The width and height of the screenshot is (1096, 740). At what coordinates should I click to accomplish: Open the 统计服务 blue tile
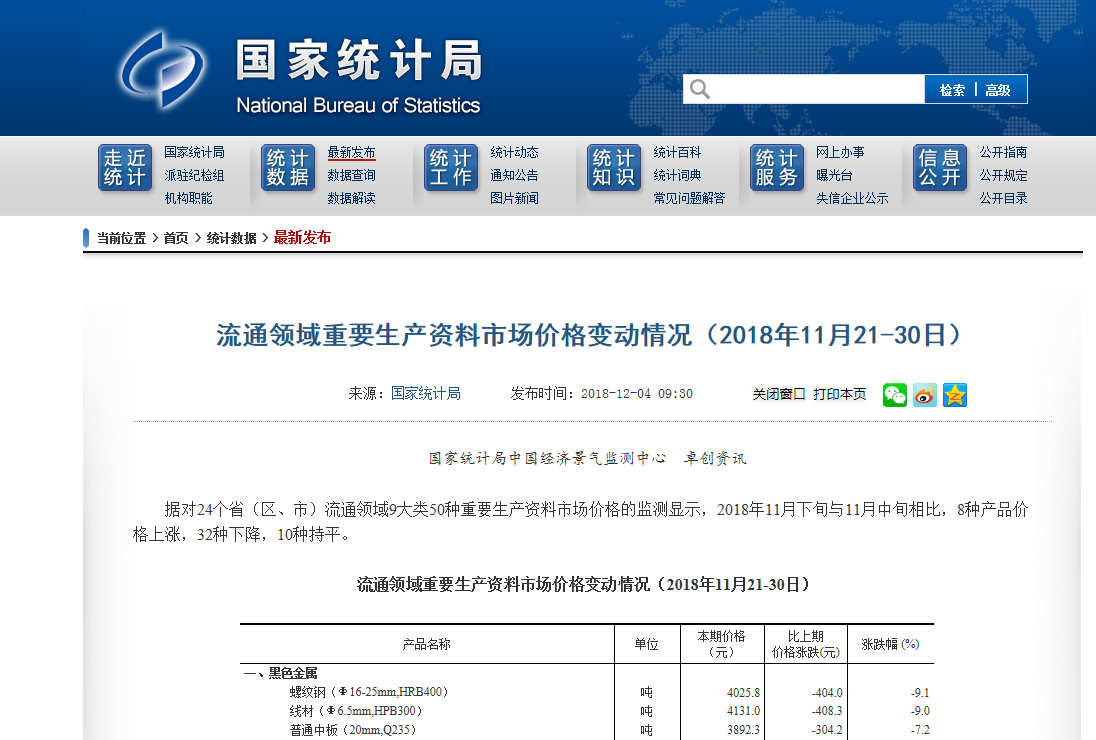click(777, 168)
